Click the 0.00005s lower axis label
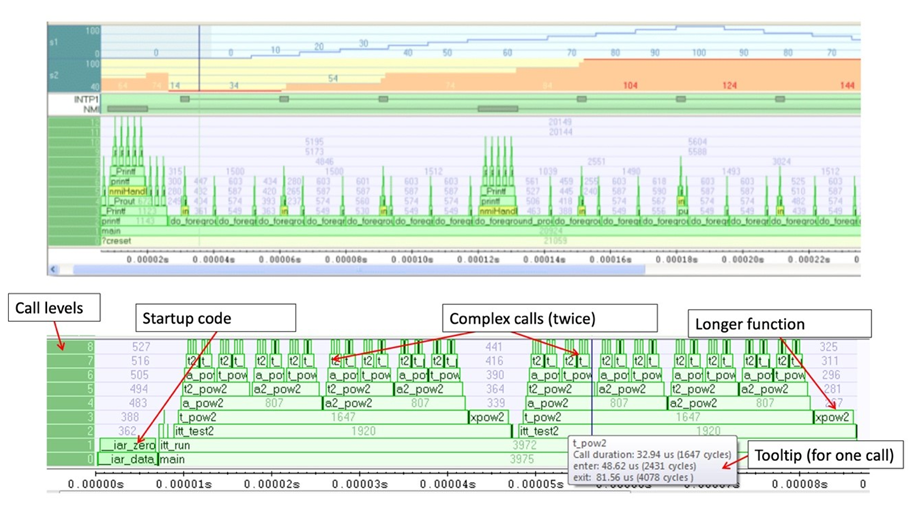 coord(536,484)
